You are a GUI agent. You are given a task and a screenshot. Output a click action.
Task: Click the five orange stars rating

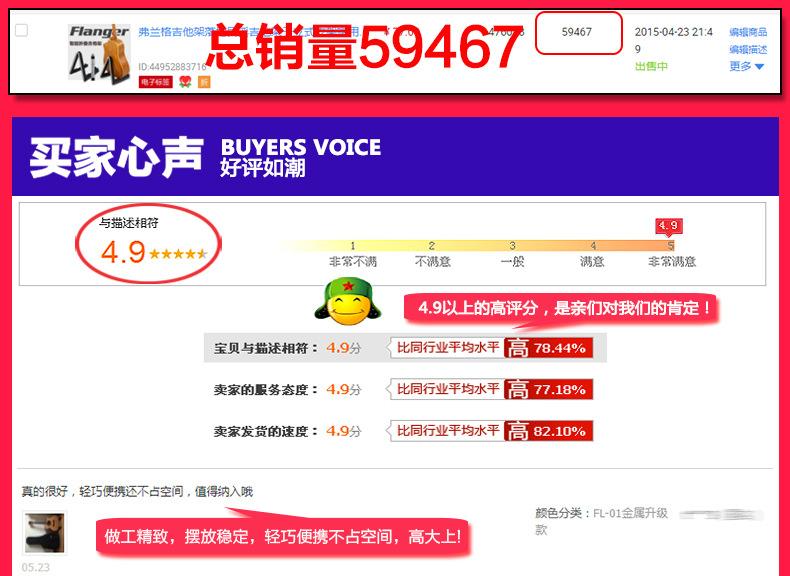[178, 253]
